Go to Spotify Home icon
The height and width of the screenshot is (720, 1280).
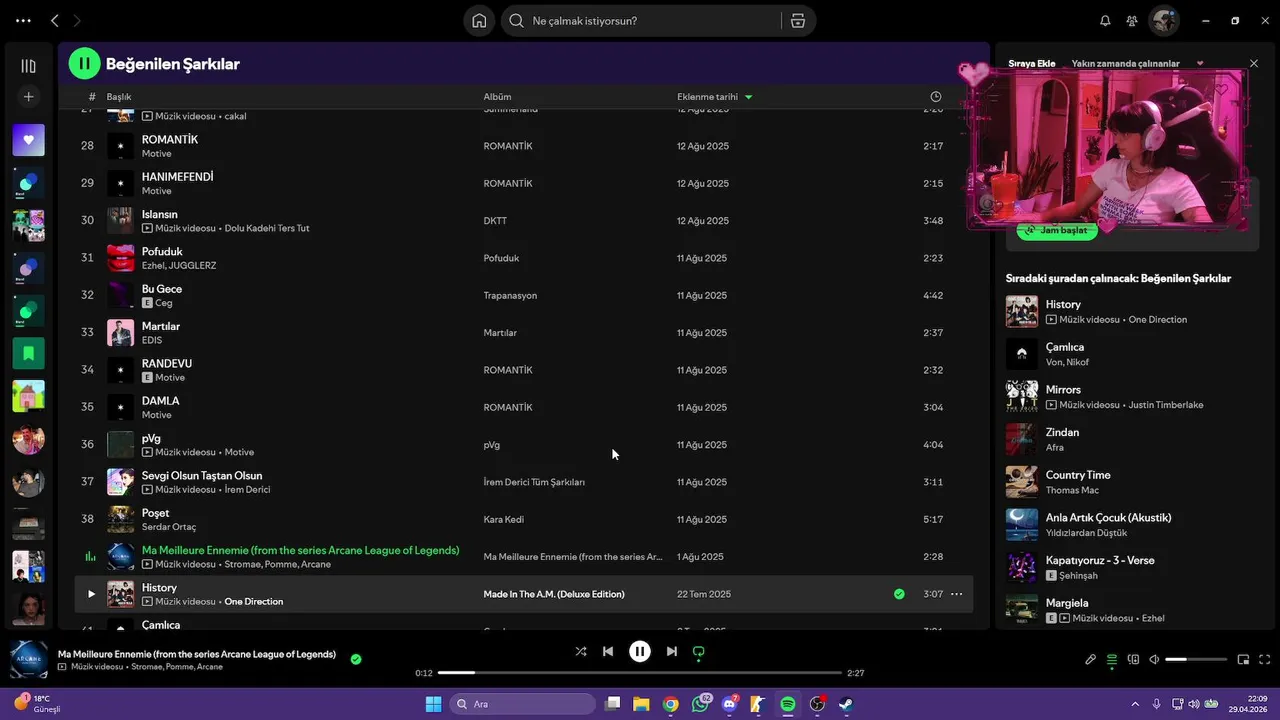(479, 21)
